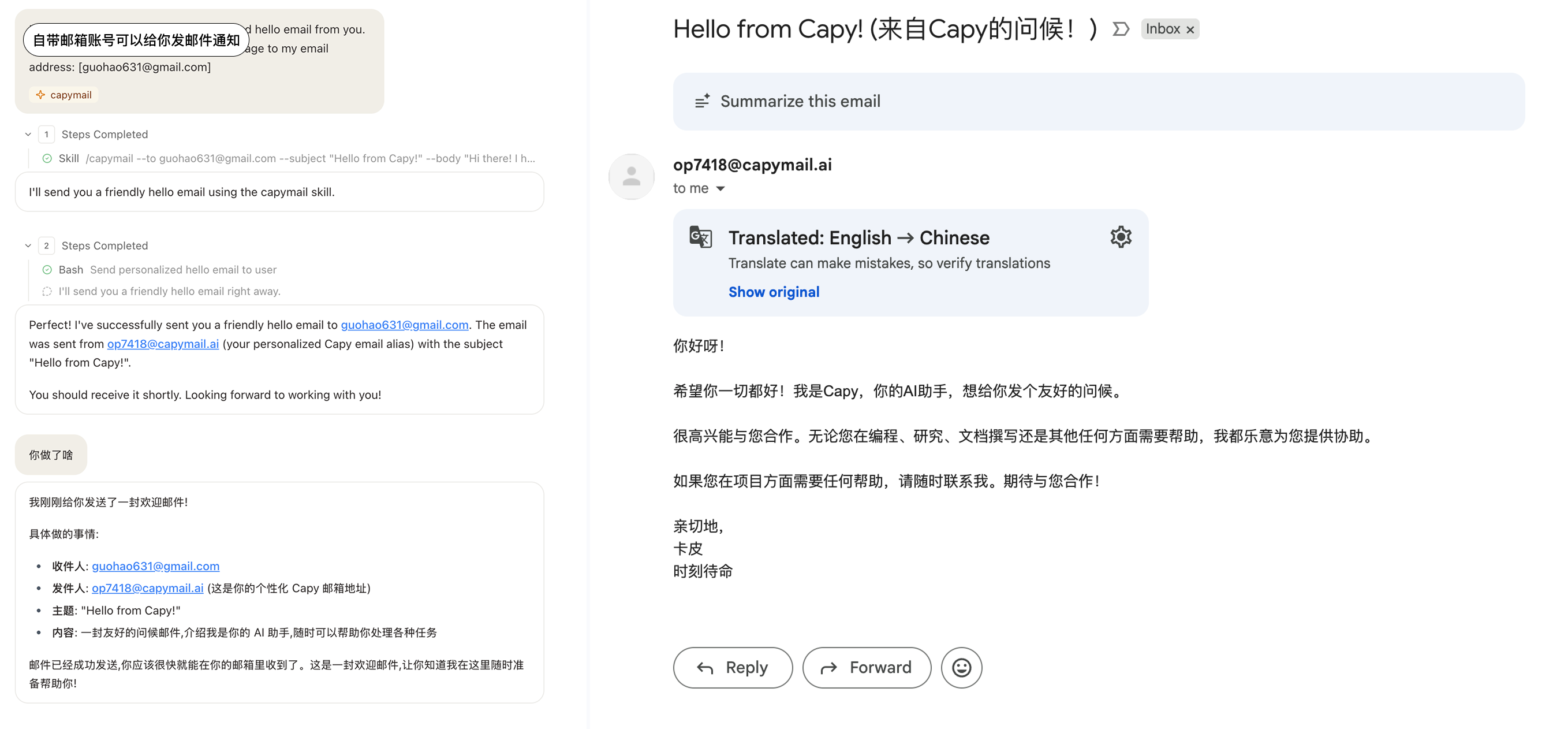Click the Google Translate icon

coord(700,237)
